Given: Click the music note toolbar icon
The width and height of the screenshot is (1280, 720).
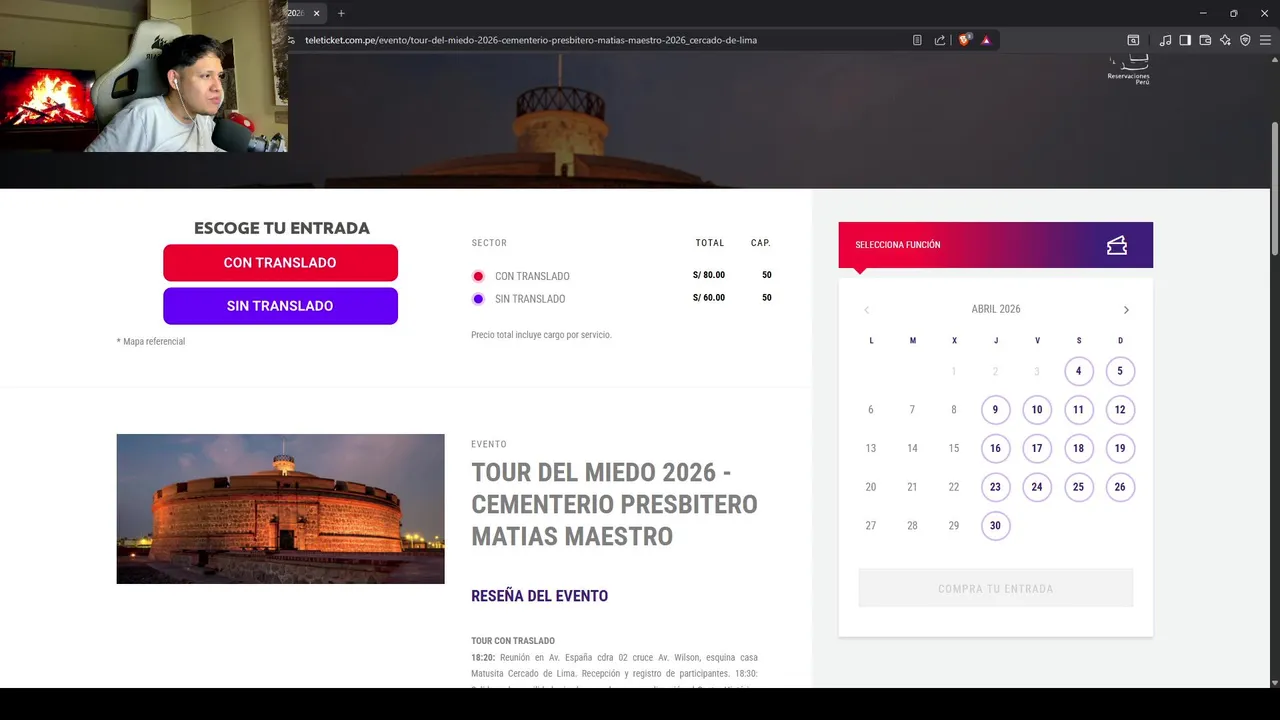Looking at the screenshot, I should [1165, 40].
